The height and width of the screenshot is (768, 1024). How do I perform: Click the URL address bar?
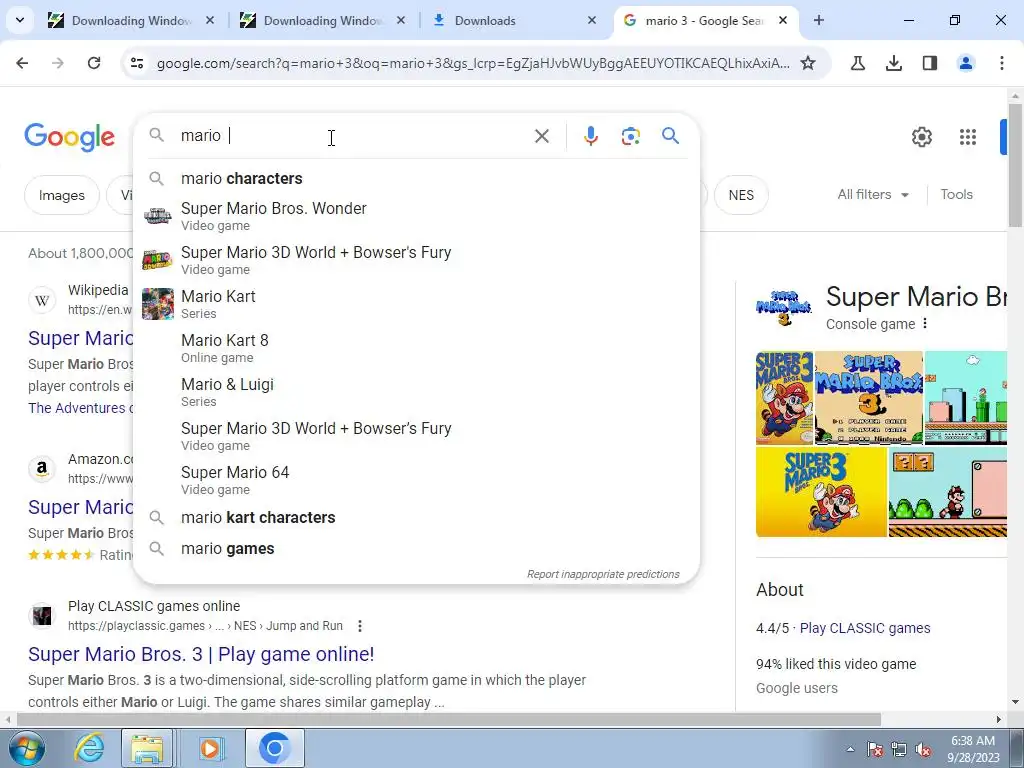[473, 63]
